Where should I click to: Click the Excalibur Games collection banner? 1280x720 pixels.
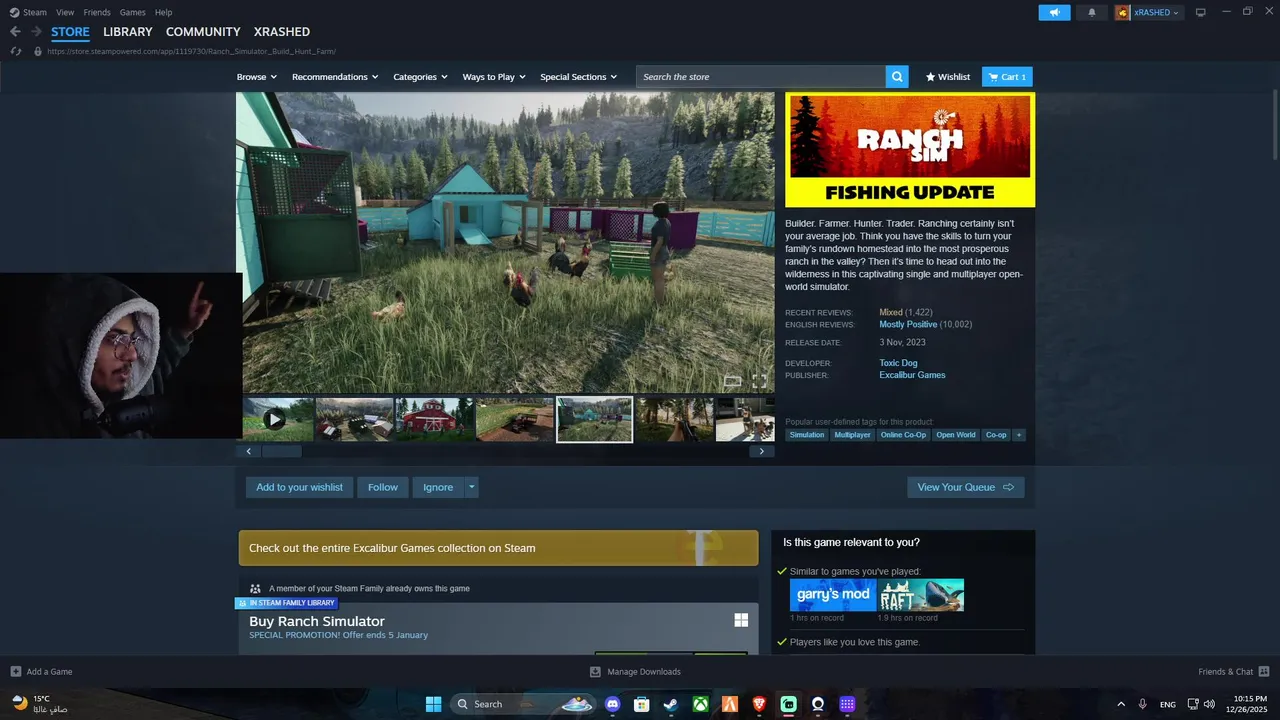(498, 548)
